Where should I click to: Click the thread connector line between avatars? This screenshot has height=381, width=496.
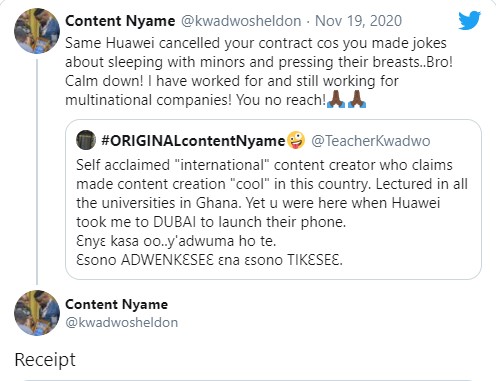(37, 172)
